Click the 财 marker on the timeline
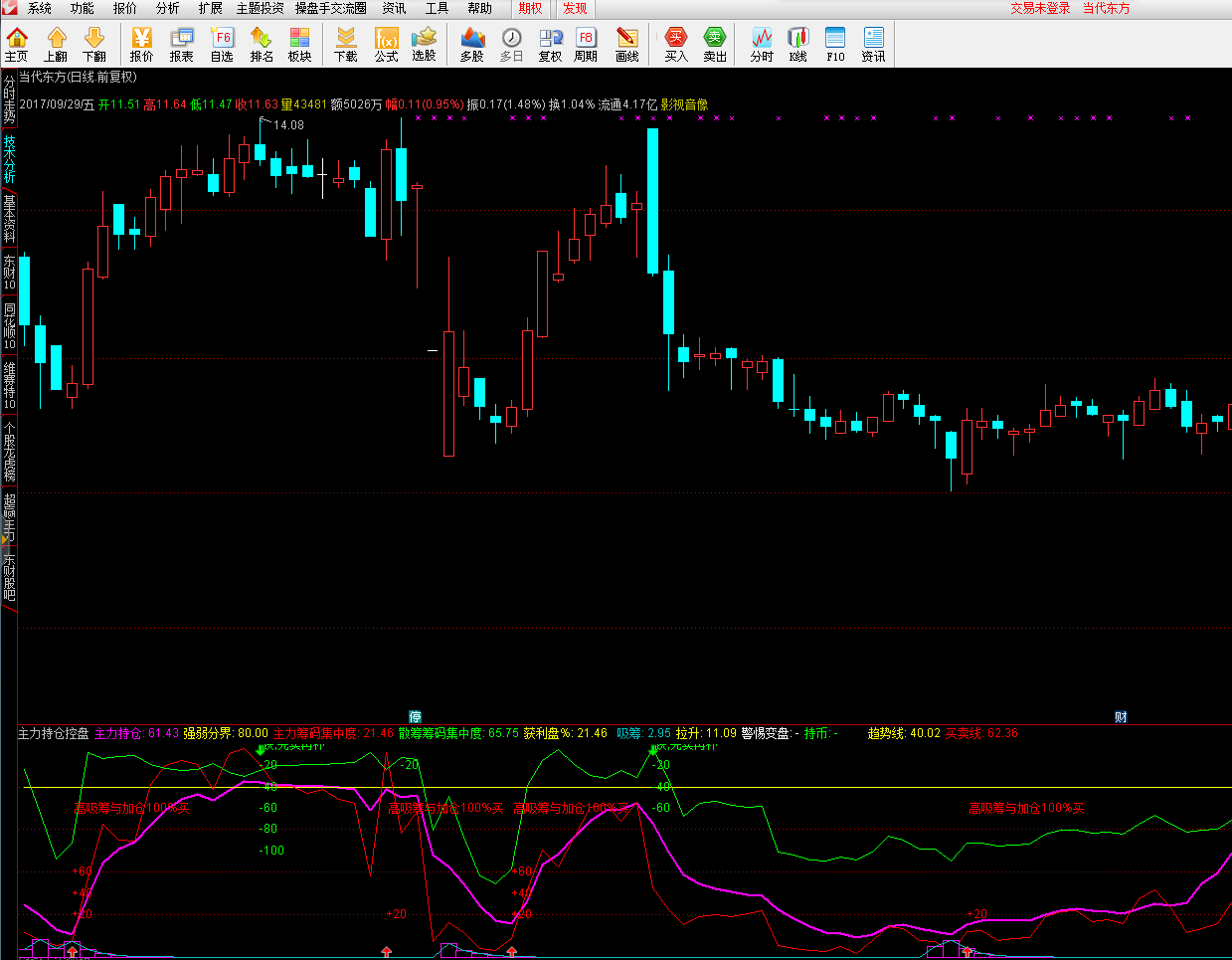 point(1121,716)
